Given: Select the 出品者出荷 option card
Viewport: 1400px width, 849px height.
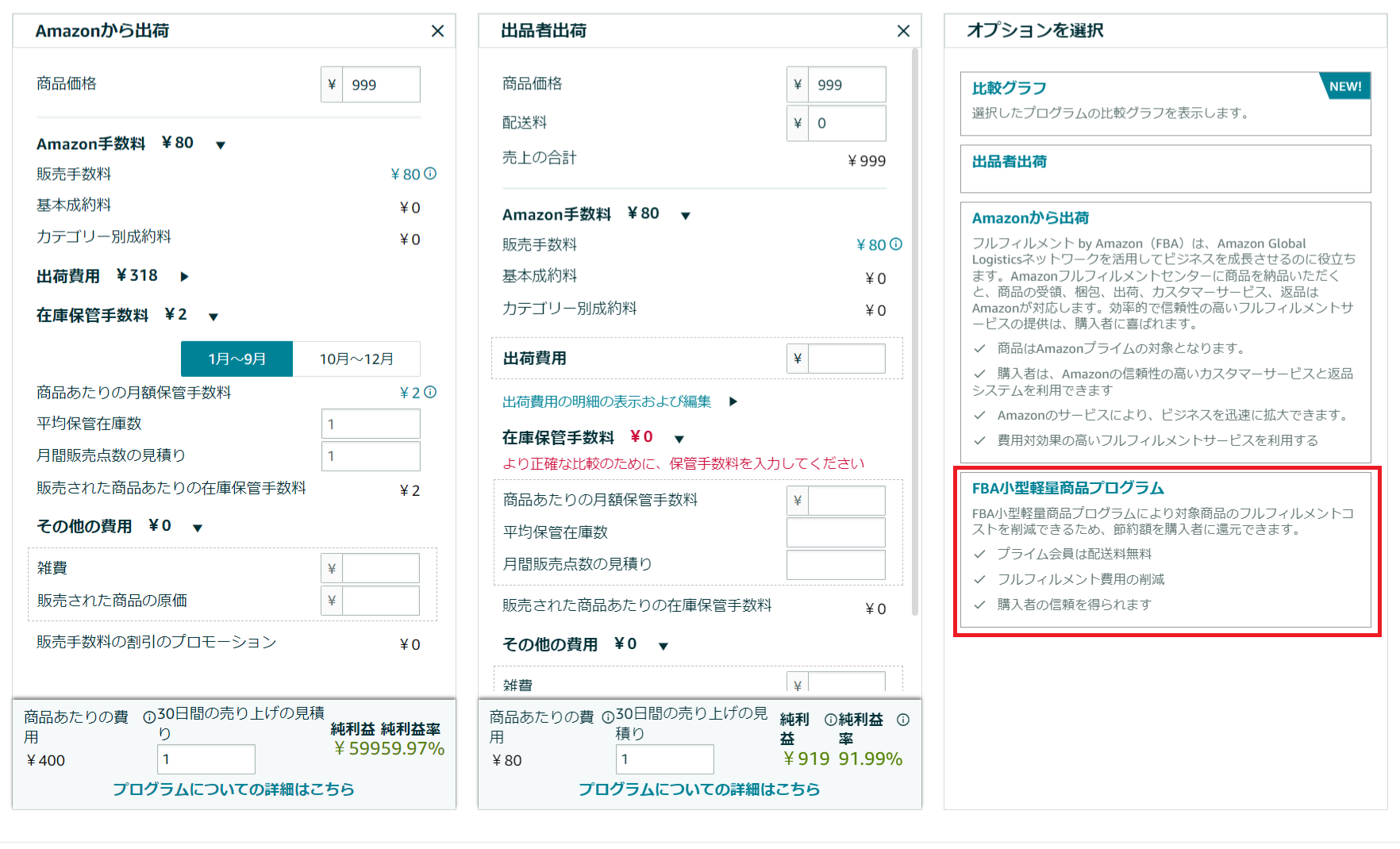Looking at the screenshot, I should coord(1165,169).
